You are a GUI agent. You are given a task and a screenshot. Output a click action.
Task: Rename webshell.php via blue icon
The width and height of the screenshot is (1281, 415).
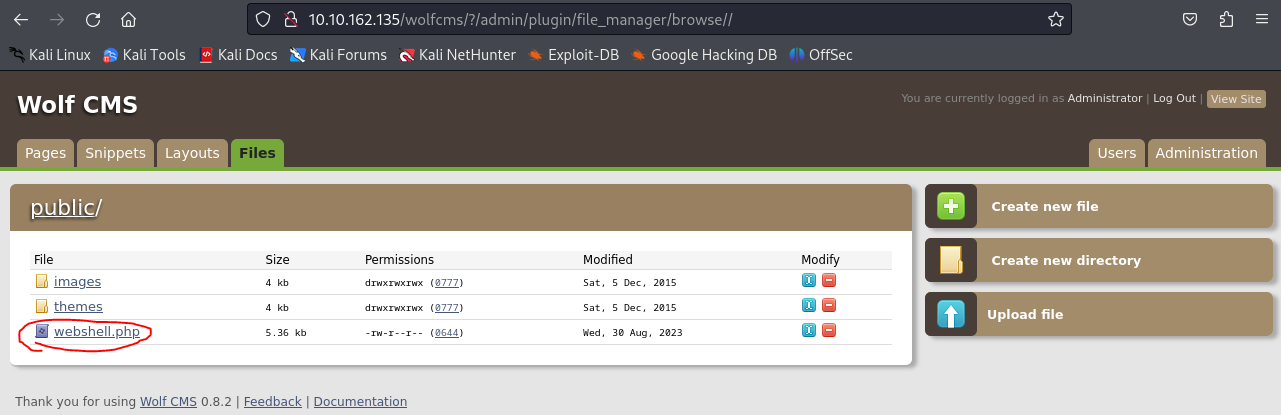809,331
